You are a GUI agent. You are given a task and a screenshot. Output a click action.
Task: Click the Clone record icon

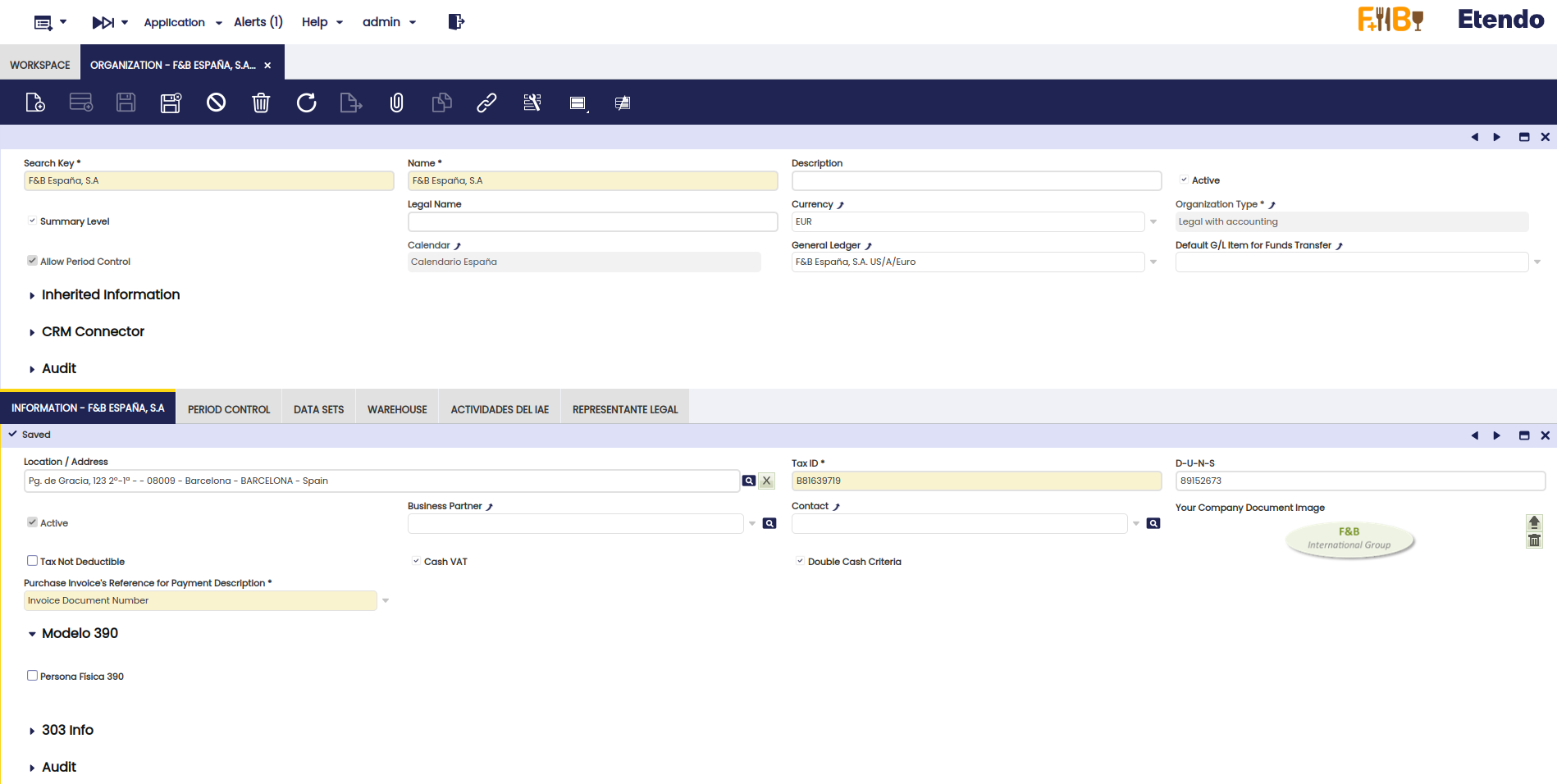coord(441,103)
